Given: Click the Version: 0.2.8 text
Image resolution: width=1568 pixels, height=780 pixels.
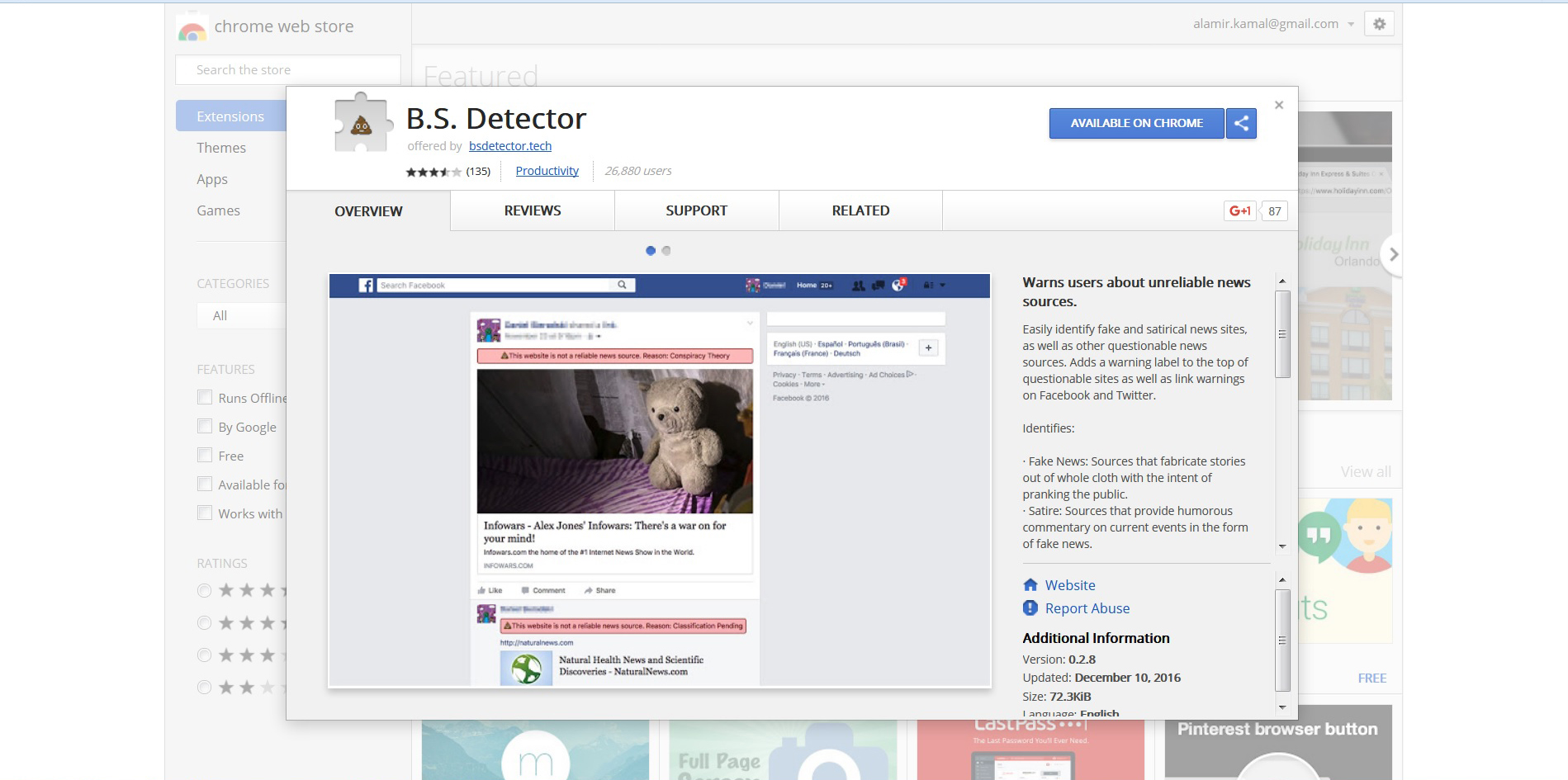Looking at the screenshot, I should coord(1059,659).
